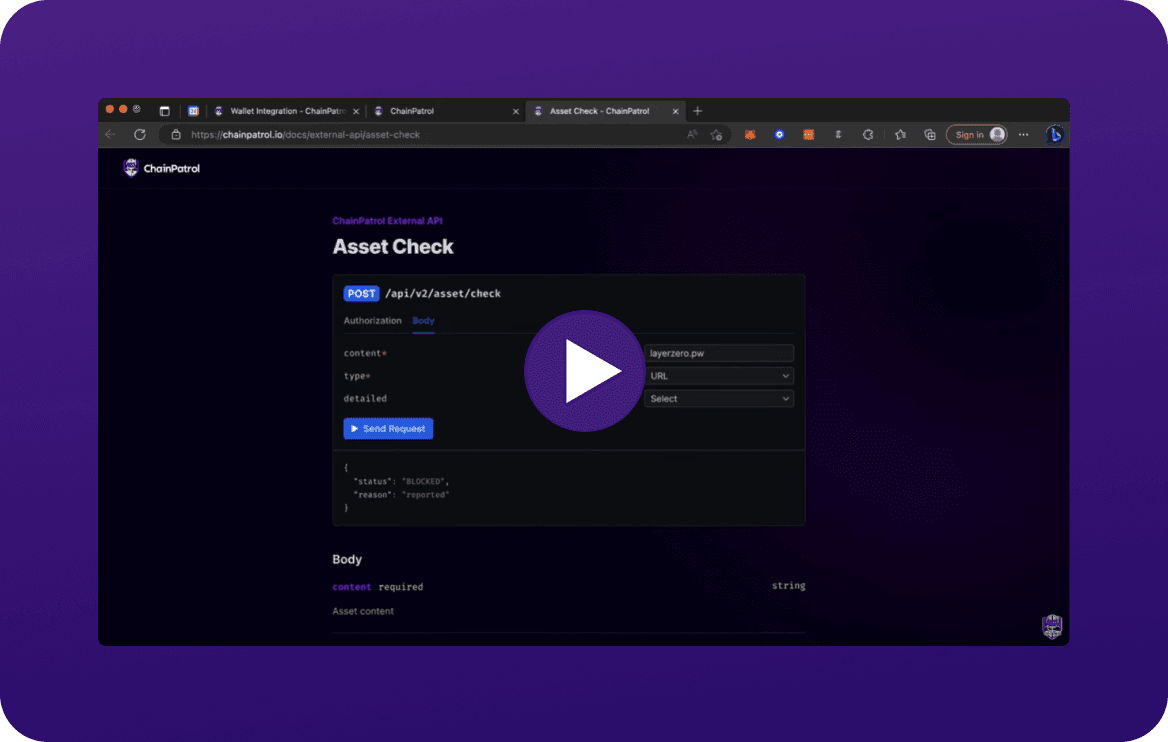
Task: Click the ChainPatrol logo in the page header
Action: coord(162,168)
